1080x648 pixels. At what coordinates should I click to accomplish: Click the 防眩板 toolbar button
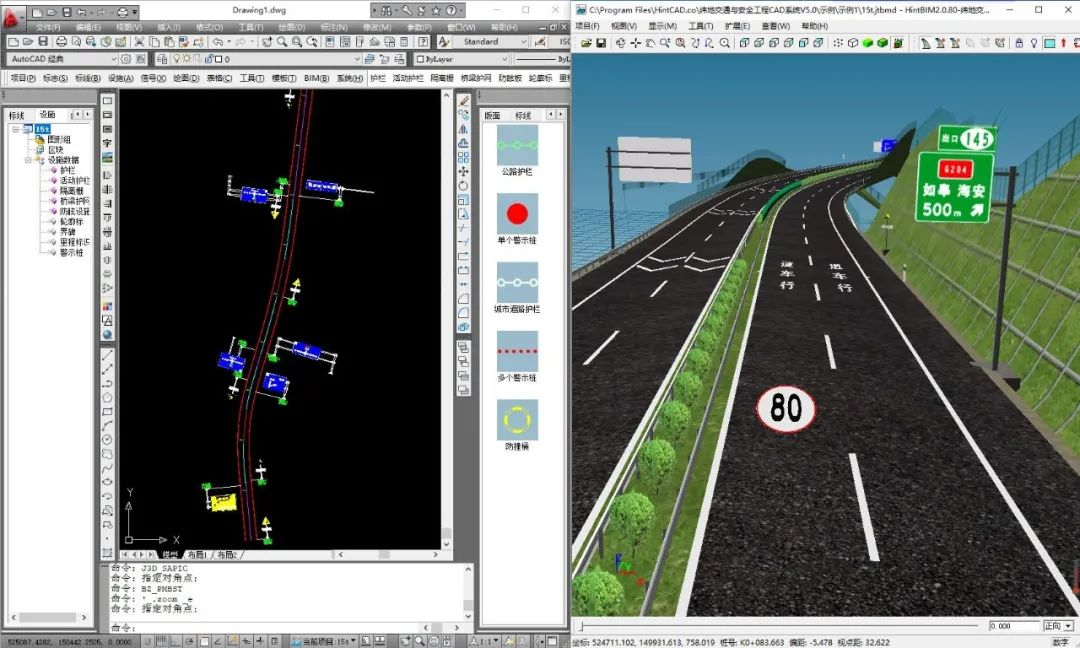coord(510,79)
